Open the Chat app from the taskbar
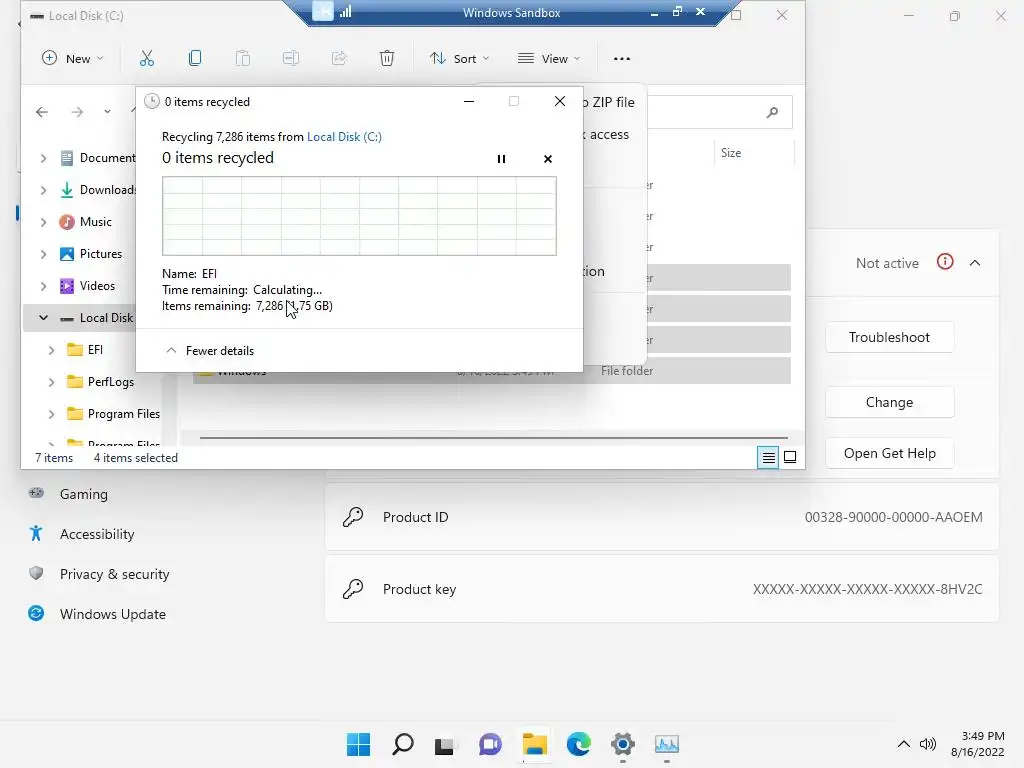This screenshot has height=768, width=1024. pyautogui.click(x=490, y=744)
